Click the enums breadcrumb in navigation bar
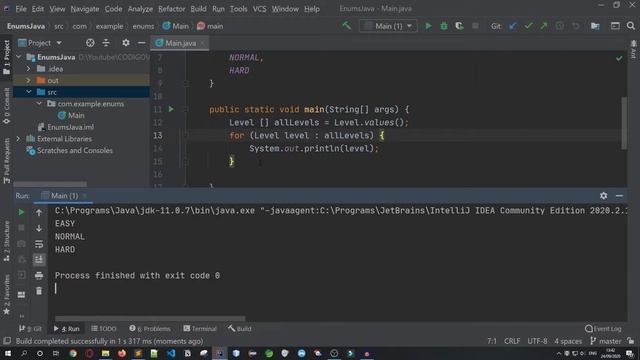This screenshot has height=360, width=640. point(143,26)
